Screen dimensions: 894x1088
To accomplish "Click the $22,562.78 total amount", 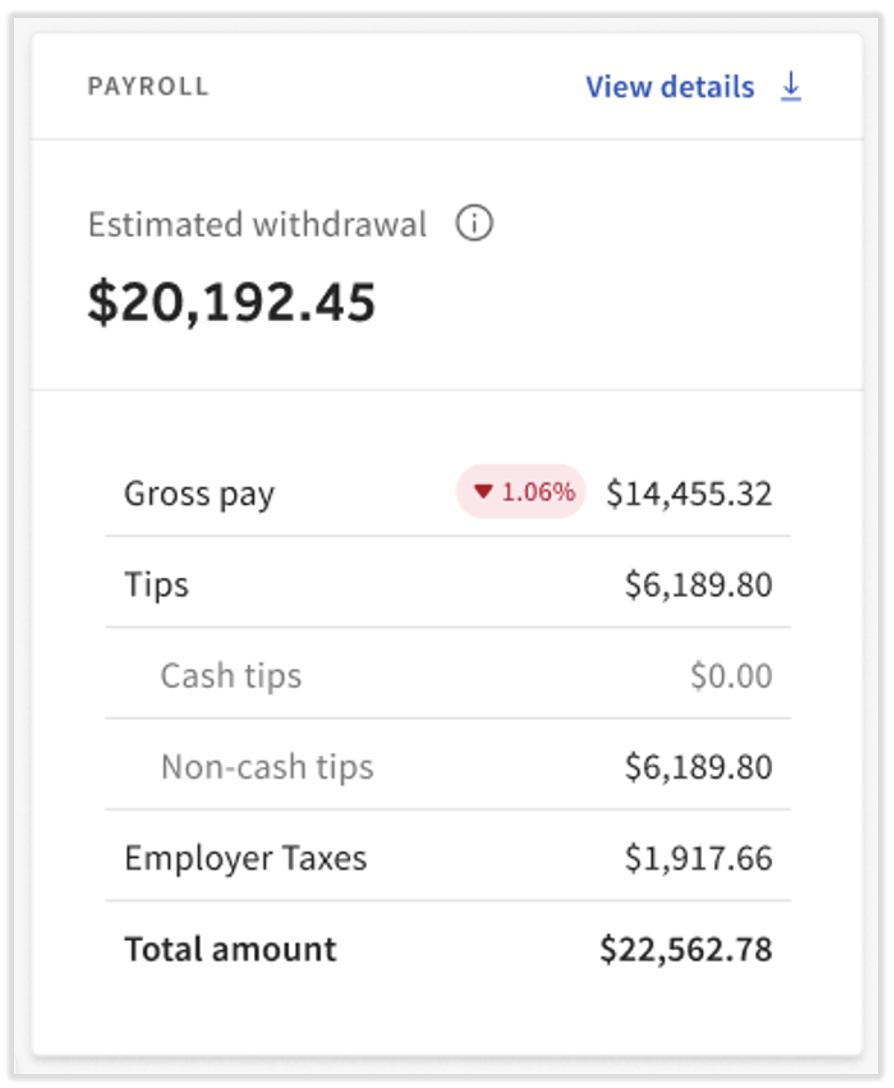I will (x=686, y=950).
